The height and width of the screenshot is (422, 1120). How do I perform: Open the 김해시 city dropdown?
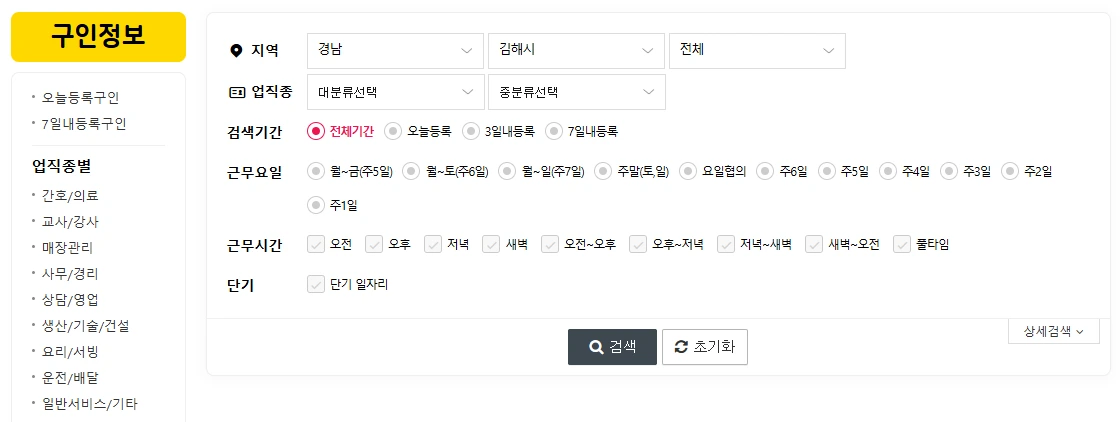(x=576, y=51)
